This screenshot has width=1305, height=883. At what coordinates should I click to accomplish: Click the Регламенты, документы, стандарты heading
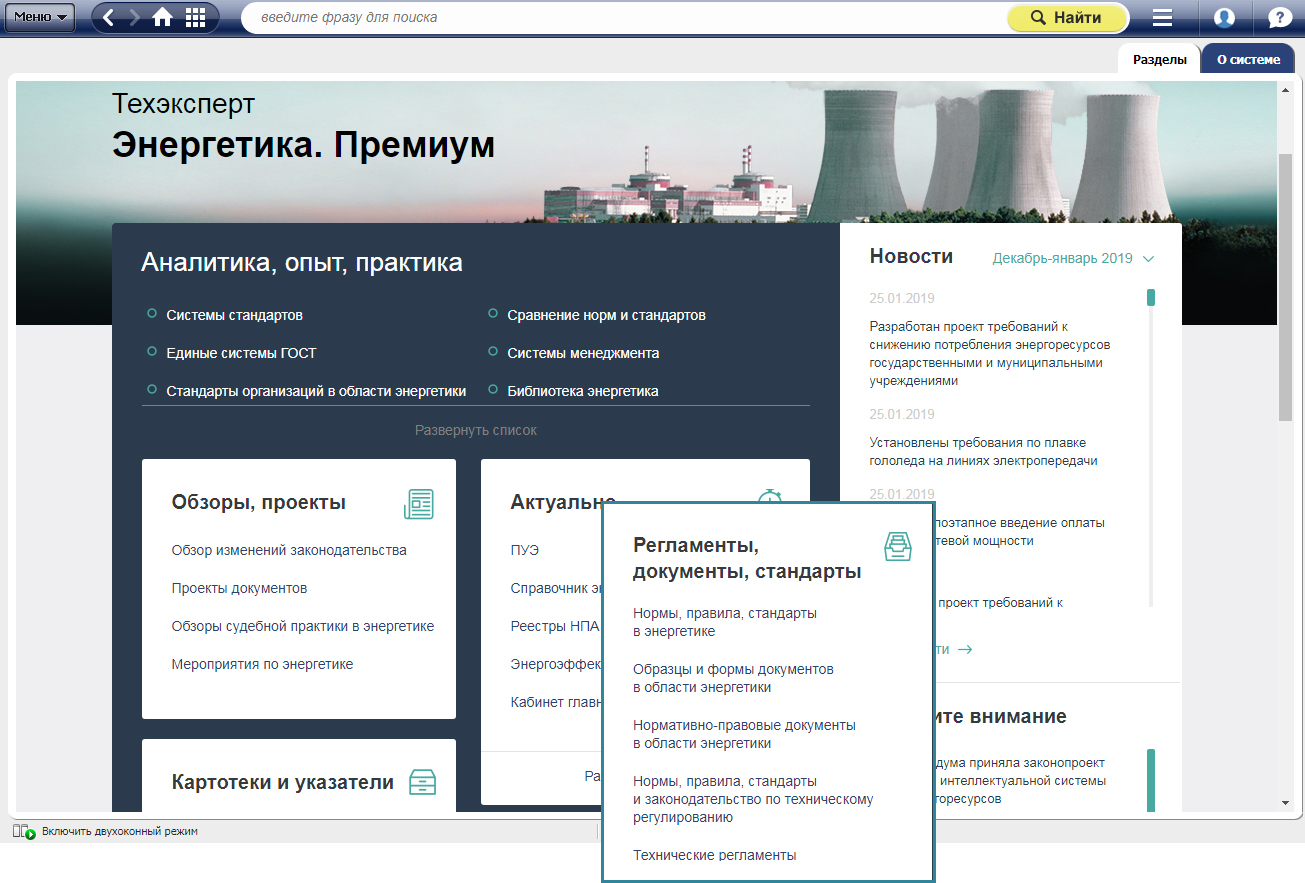(x=747, y=559)
